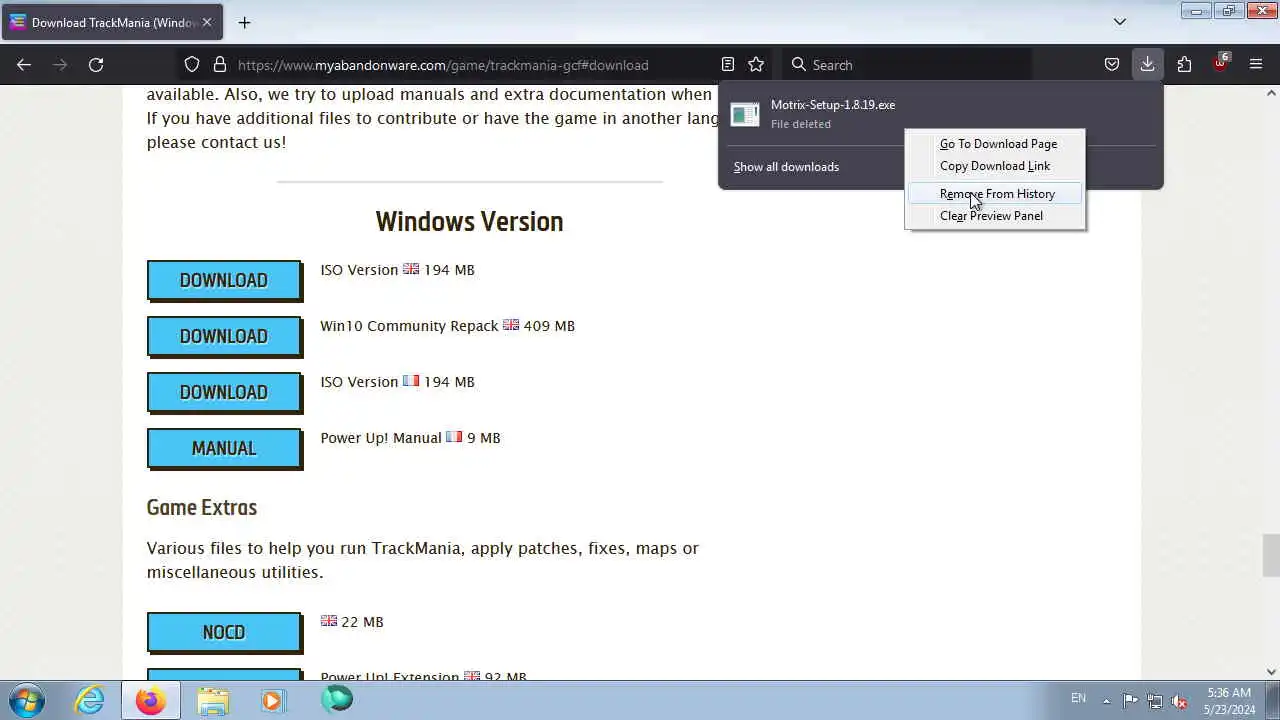Download the Win10 Community Repack
Image resolution: width=1280 pixels, height=720 pixels.
coord(224,337)
